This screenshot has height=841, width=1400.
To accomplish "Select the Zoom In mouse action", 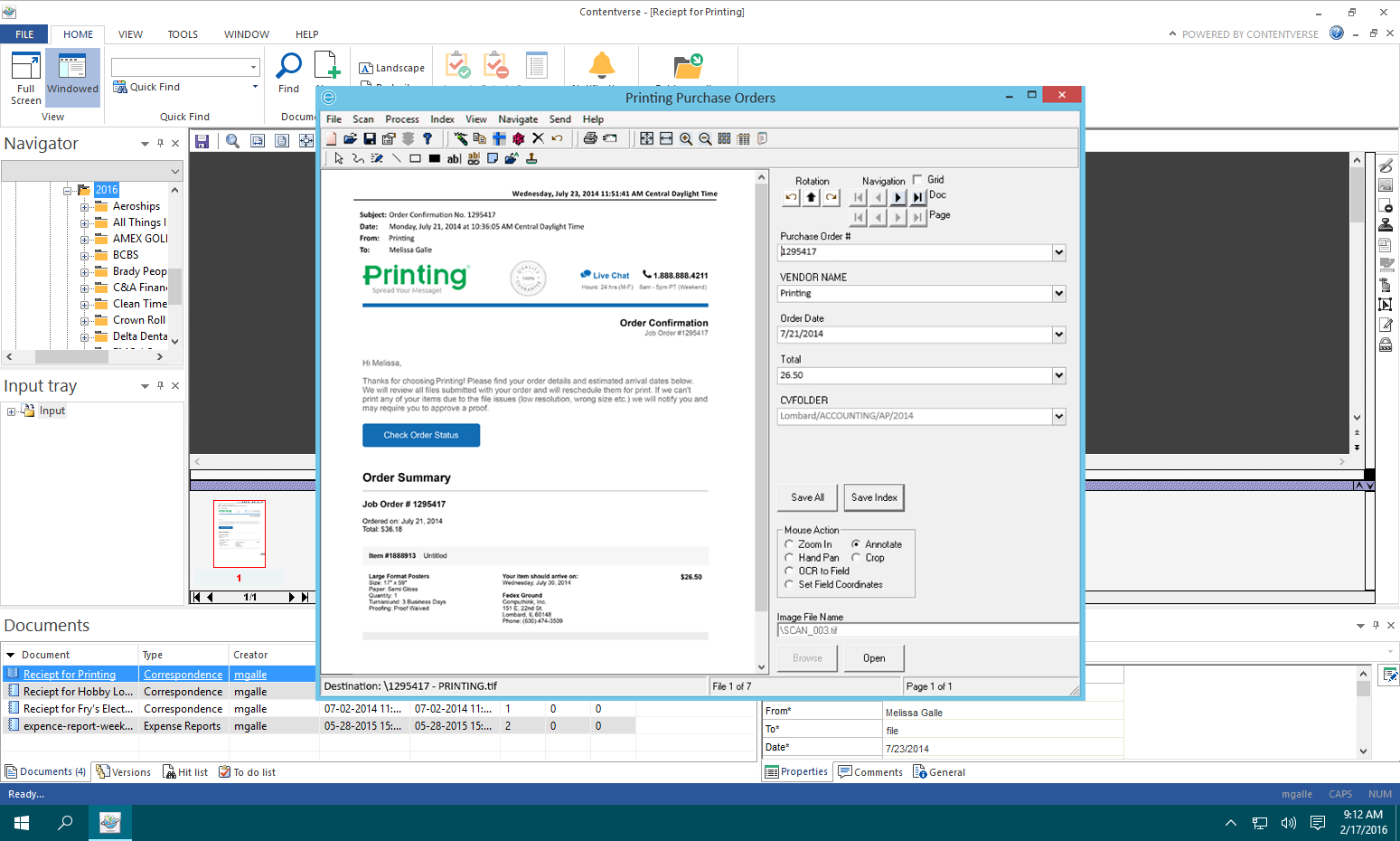I will (x=789, y=544).
